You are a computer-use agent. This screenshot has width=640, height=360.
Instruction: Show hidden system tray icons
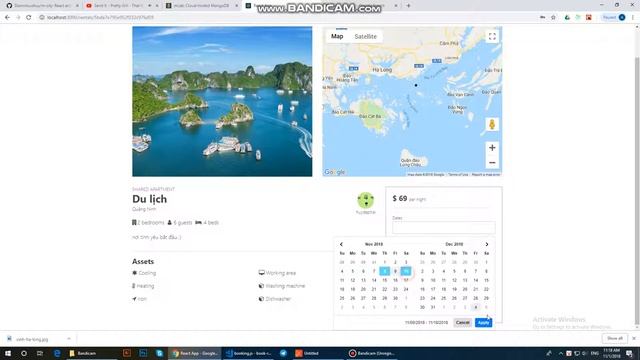point(561,353)
